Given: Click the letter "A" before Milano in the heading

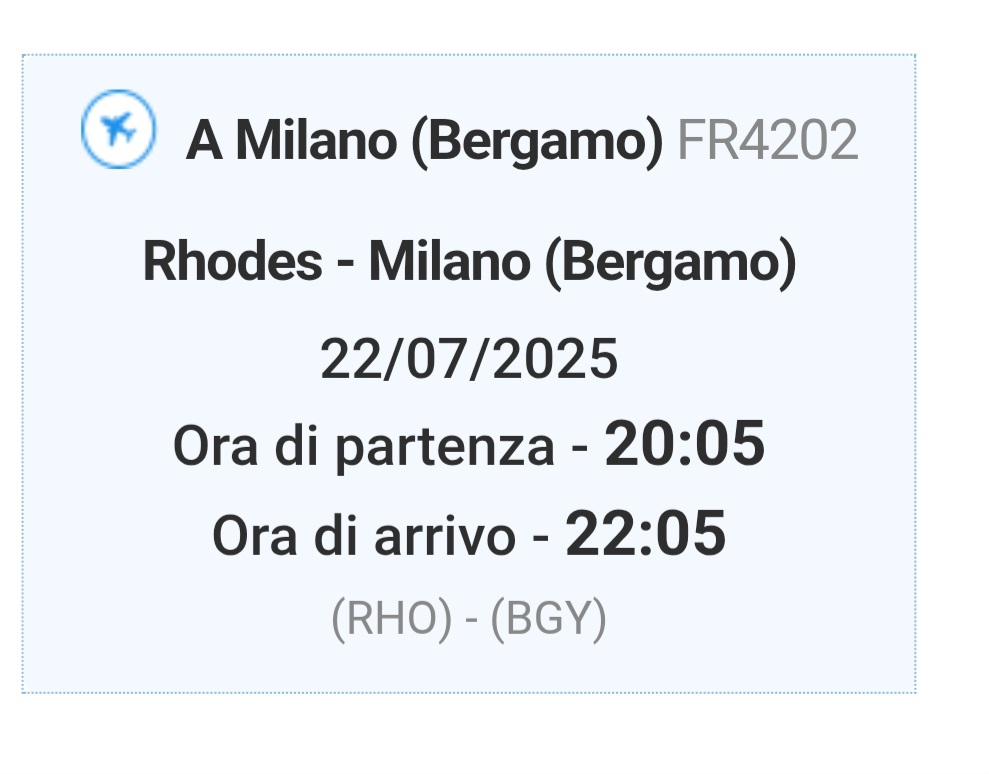Looking at the screenshot, I should pos(204,141).
